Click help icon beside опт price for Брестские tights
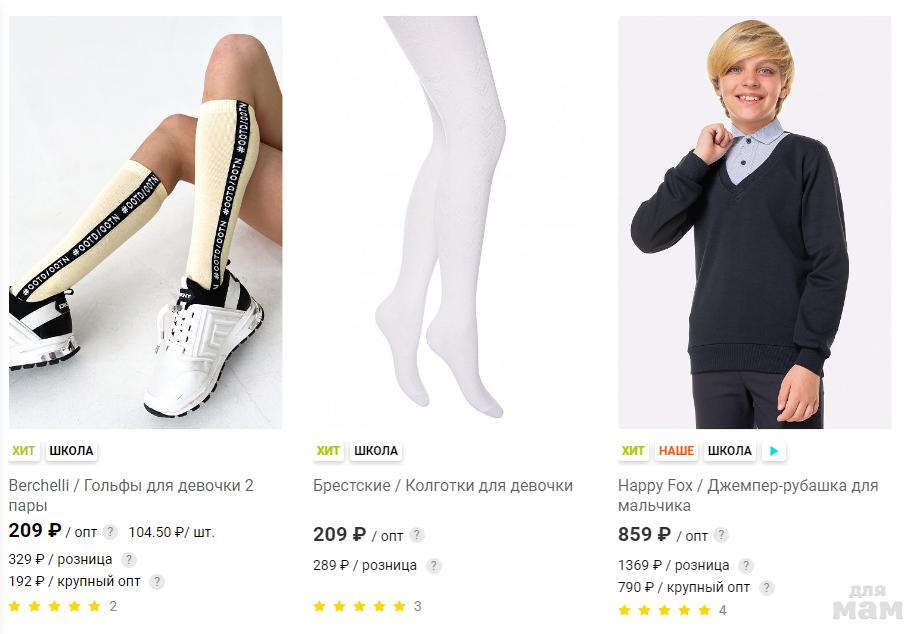This screenshot has height=634, width=918. 417,535
